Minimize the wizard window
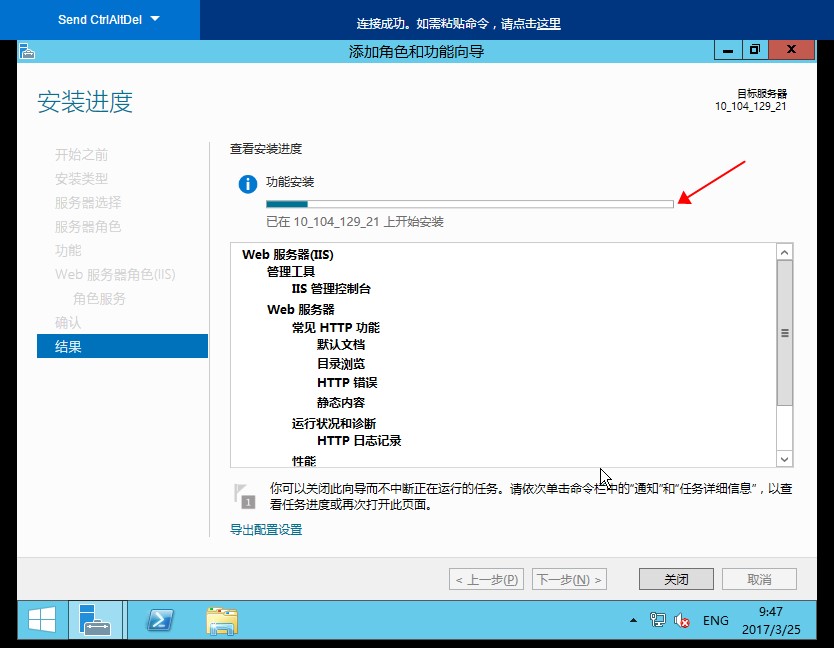Image resolution: width=834 pixels, height=648 pixels. tap(728, 51)
